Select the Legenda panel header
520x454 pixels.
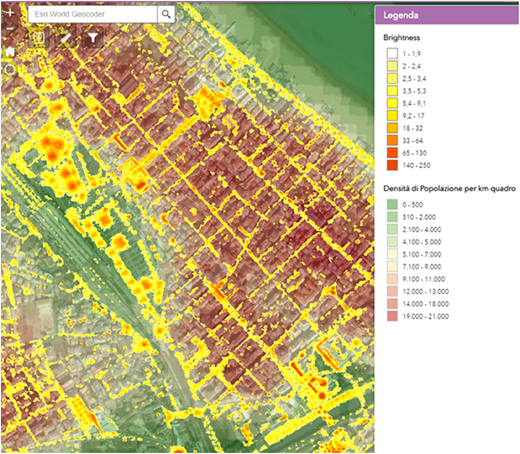click(447, 15)
